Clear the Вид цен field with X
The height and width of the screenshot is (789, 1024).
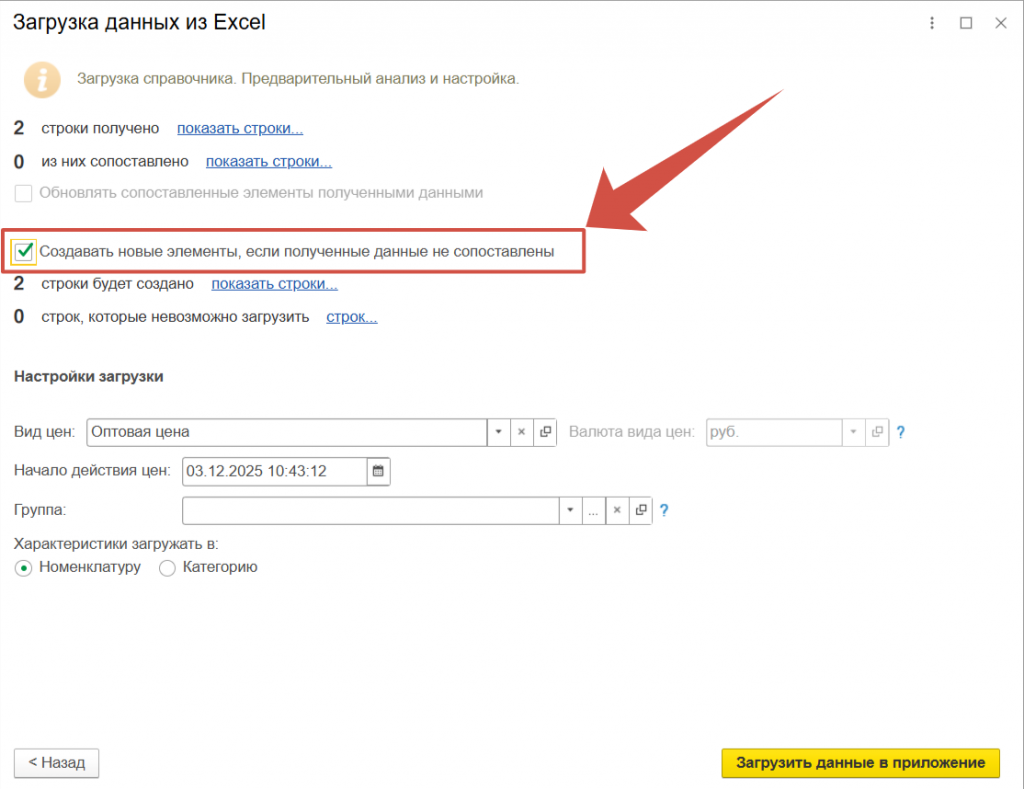[521, 432]
